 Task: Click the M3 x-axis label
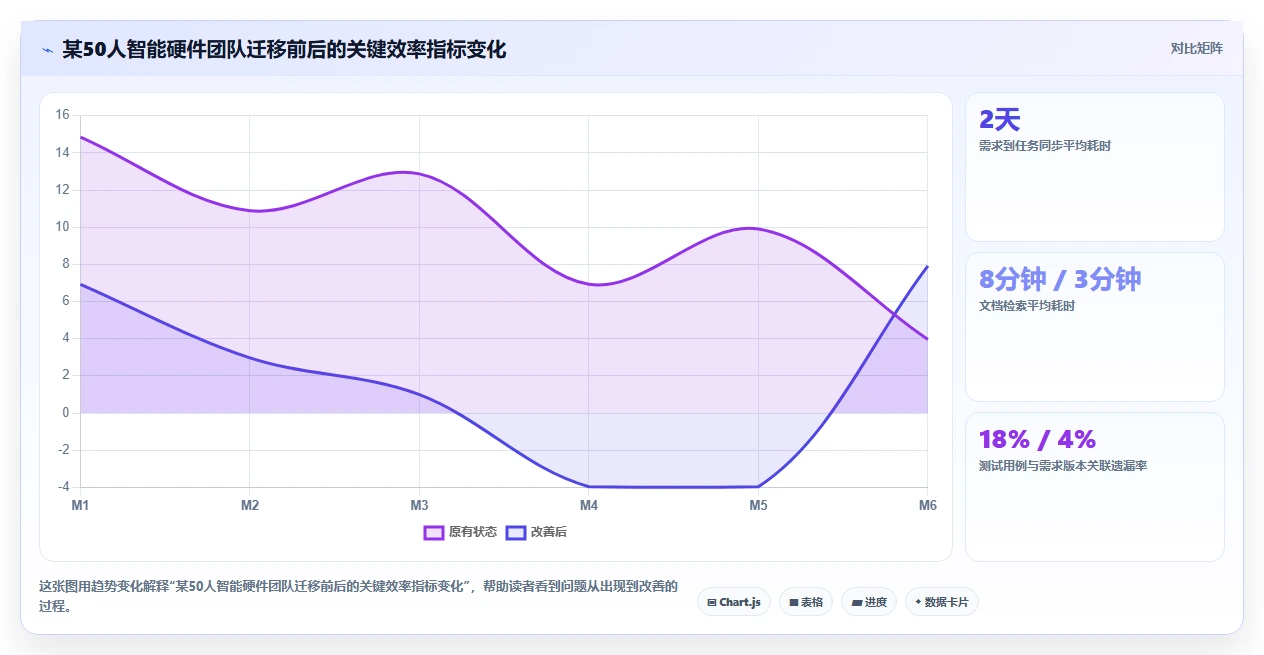419,506
